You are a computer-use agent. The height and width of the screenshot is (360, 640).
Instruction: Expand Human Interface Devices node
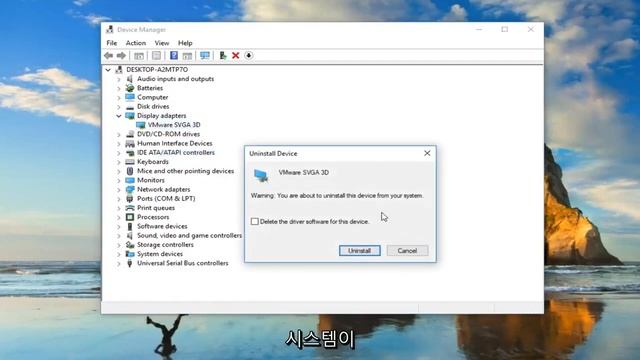coord(119,143)
